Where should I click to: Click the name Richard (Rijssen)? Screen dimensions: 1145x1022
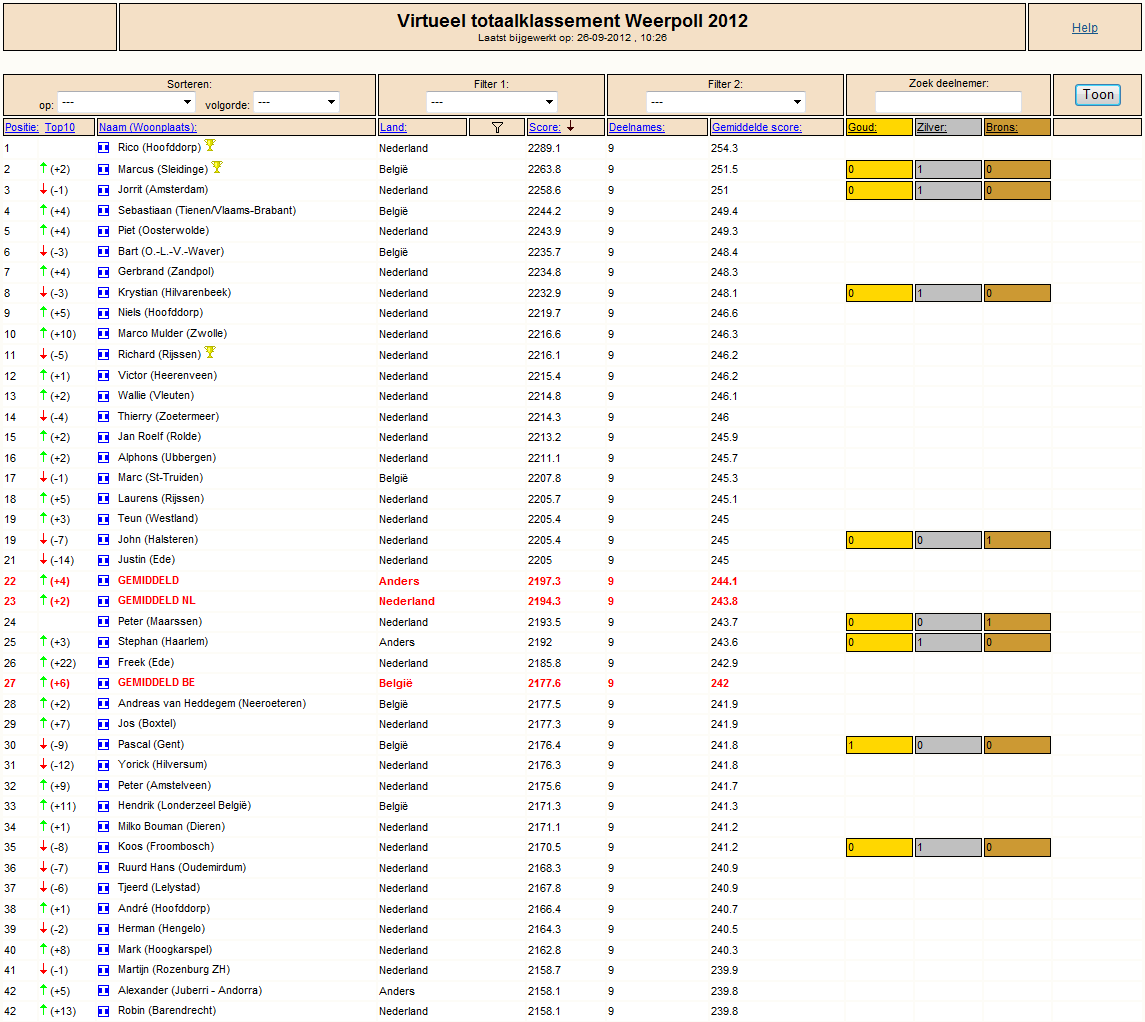(x=159, y=355)
